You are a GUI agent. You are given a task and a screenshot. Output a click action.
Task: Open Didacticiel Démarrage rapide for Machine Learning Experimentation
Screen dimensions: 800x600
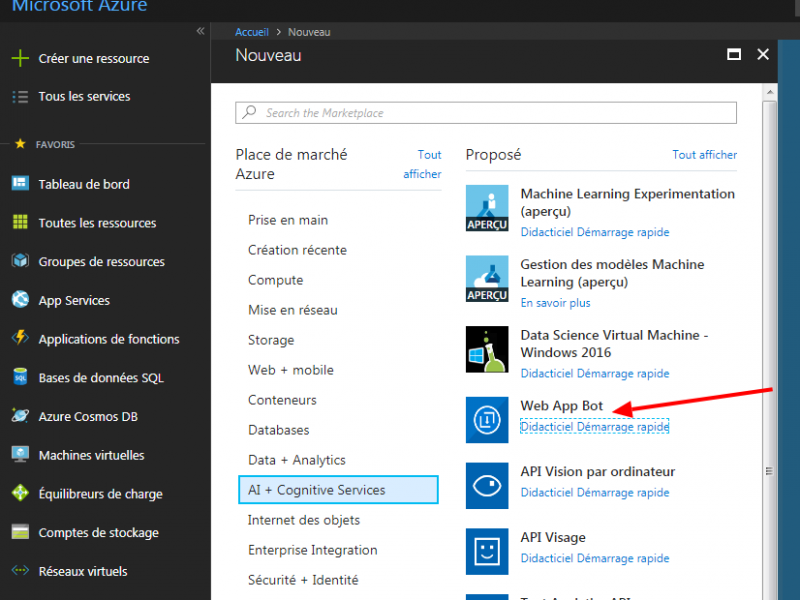(595, 232)
